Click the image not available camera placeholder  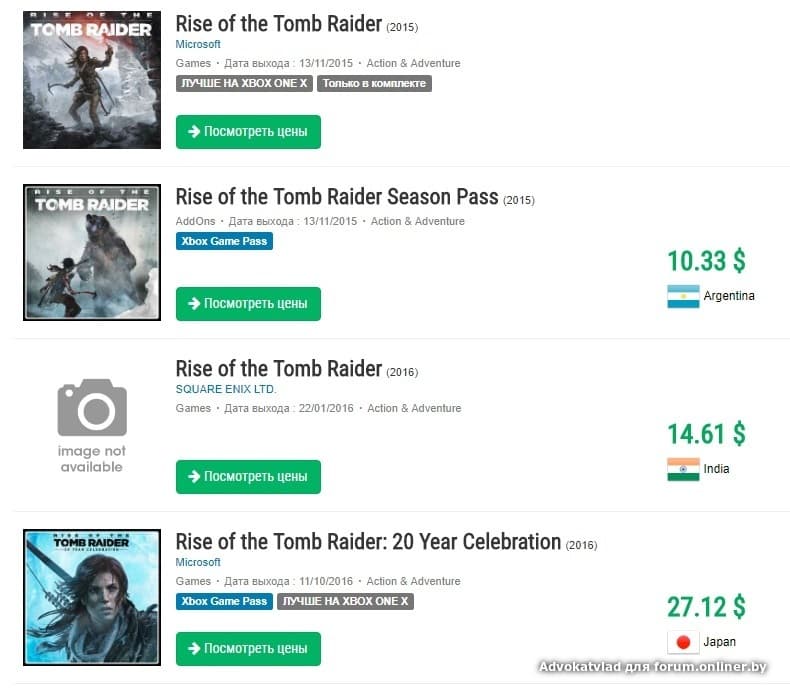click(x=92, y=425)
